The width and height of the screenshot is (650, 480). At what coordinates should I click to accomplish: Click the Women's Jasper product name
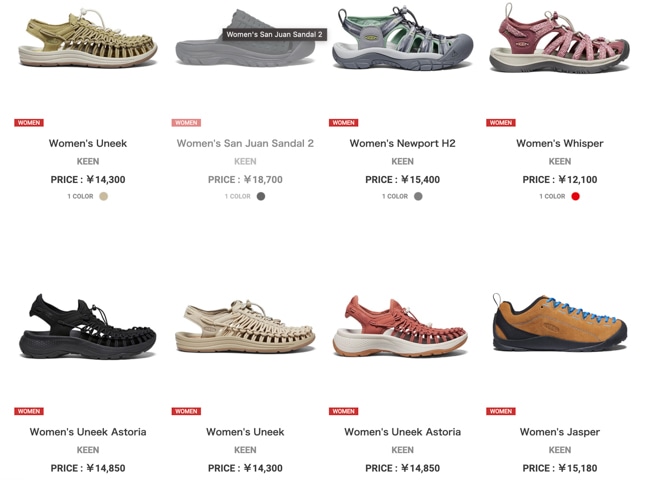[560, 432]
